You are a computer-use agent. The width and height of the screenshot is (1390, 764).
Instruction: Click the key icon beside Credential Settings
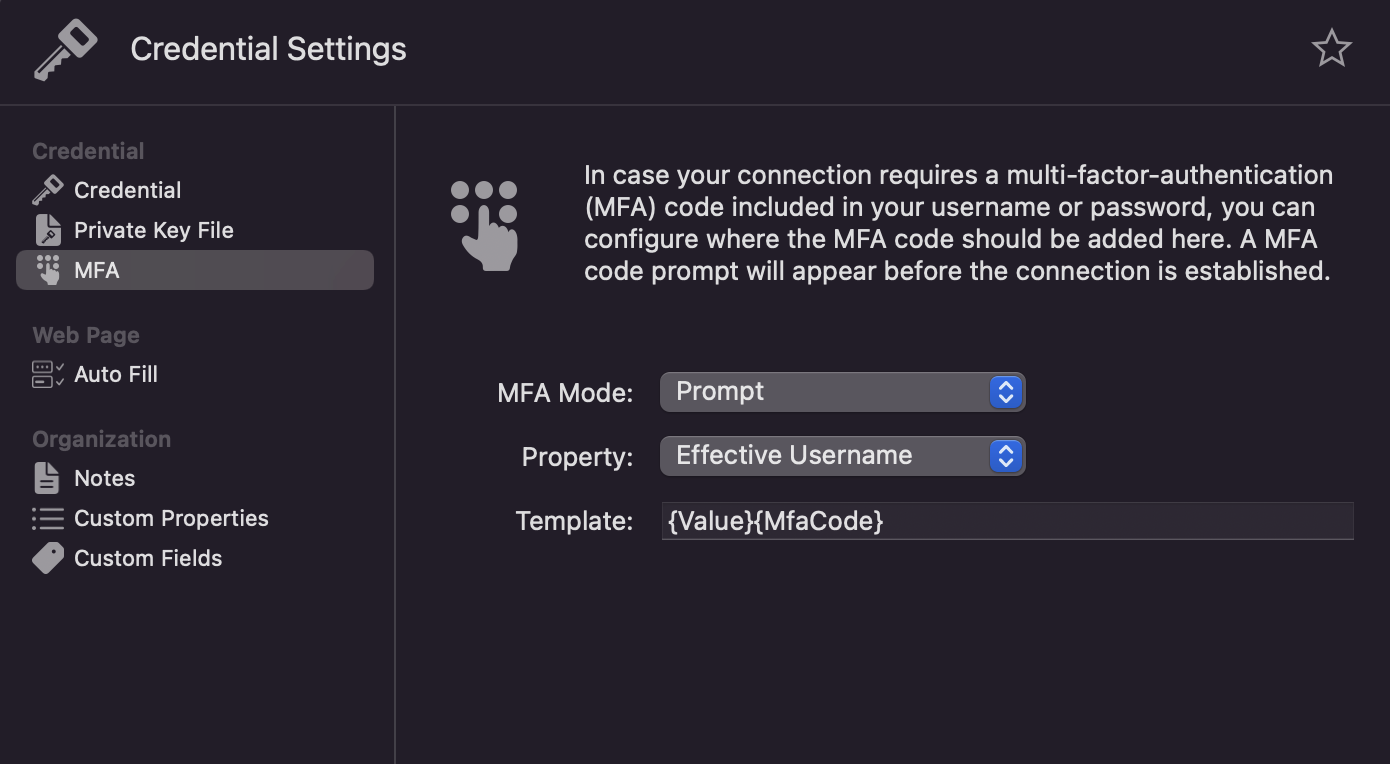(x=65, y=49)
